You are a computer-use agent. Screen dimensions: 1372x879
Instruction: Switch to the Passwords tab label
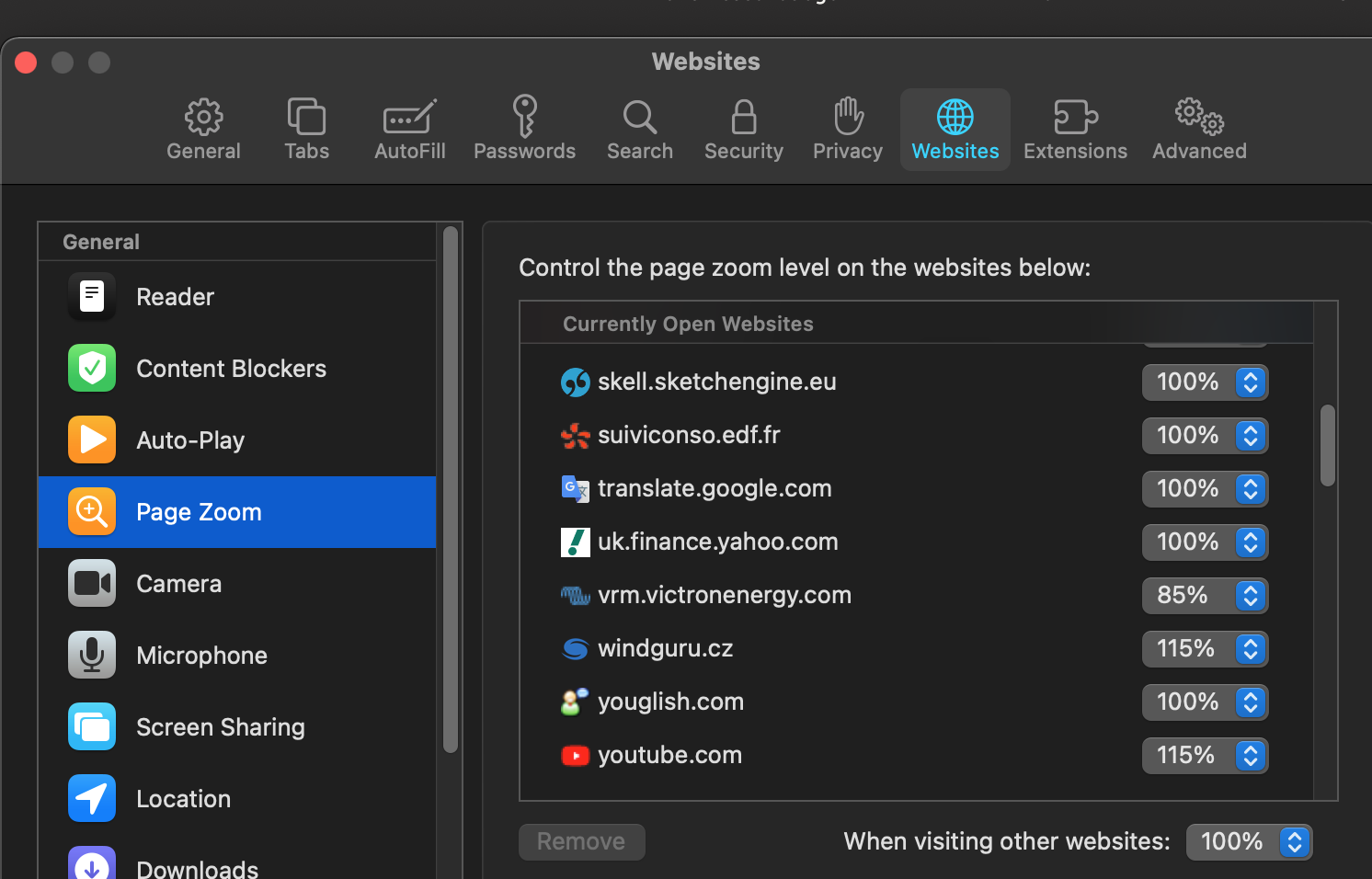point(524,151)
